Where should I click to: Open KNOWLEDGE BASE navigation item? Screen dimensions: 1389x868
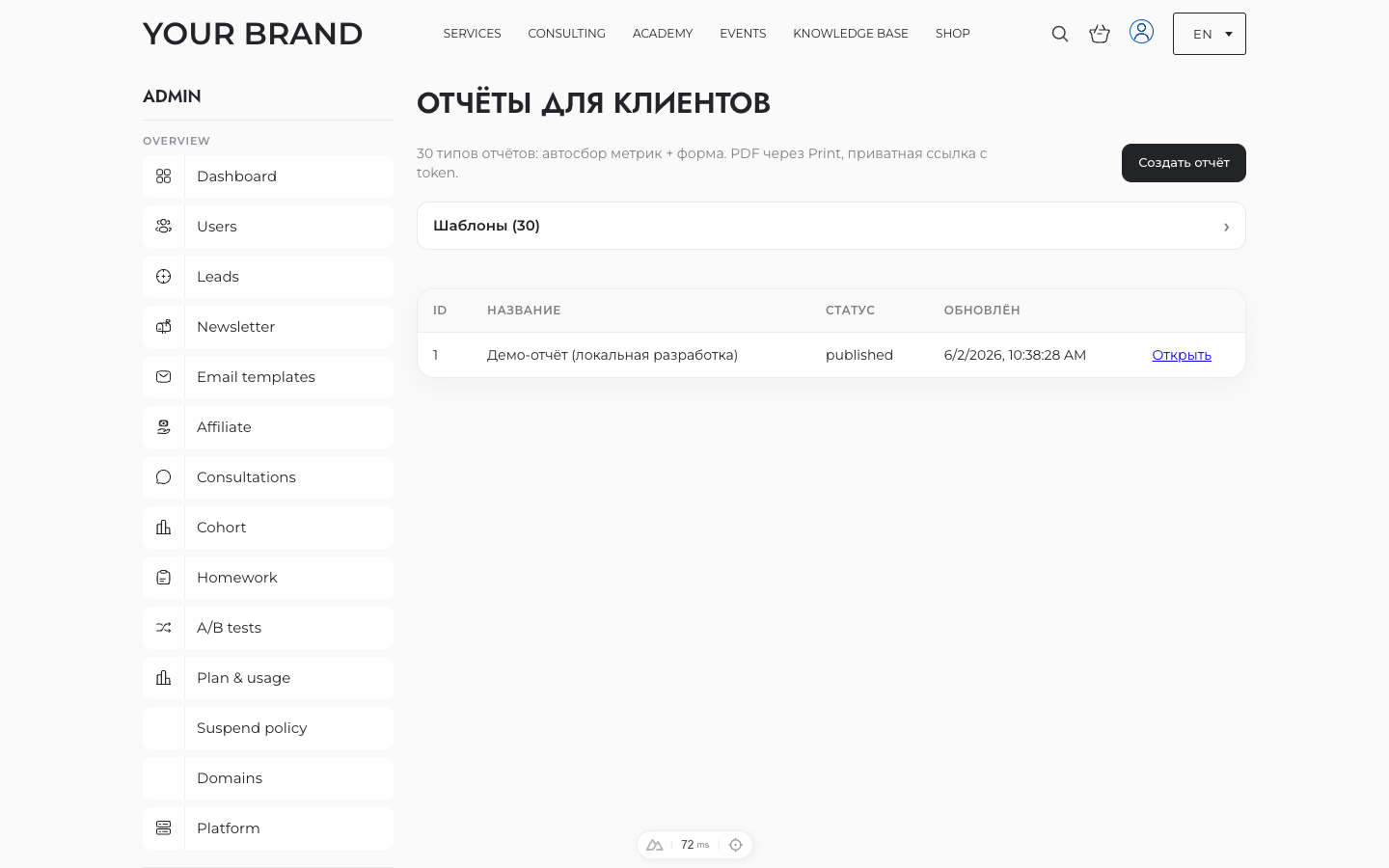coord(851,34)
